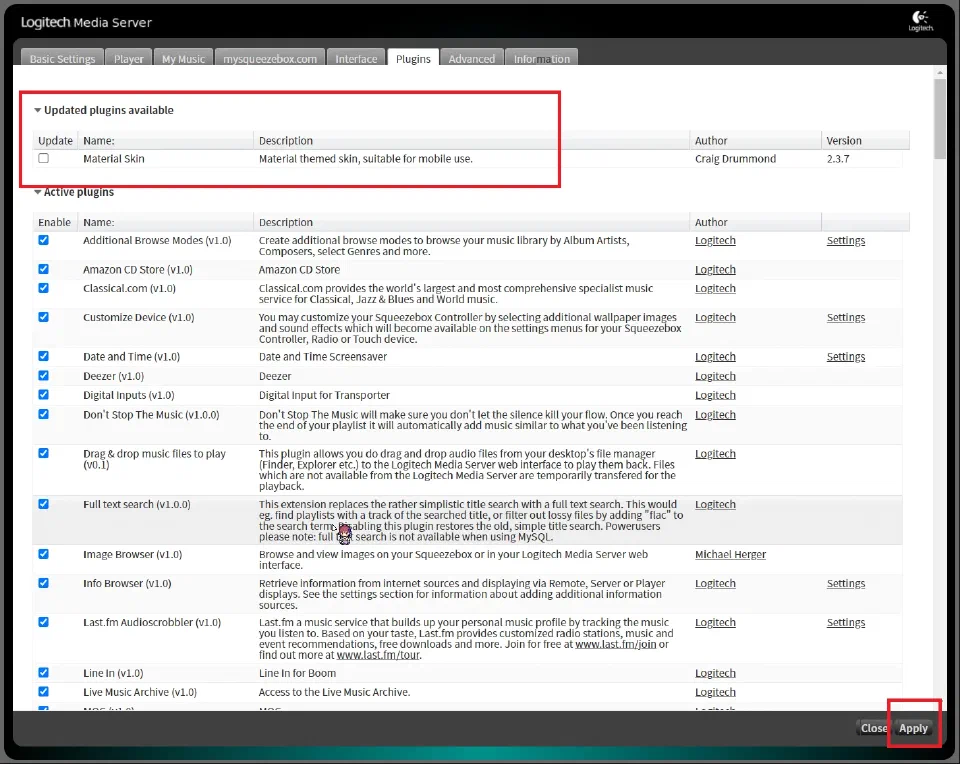Open Settings for Last.fm Audioscrobbler
The image size is (960, 764).
tap(846, 623)
